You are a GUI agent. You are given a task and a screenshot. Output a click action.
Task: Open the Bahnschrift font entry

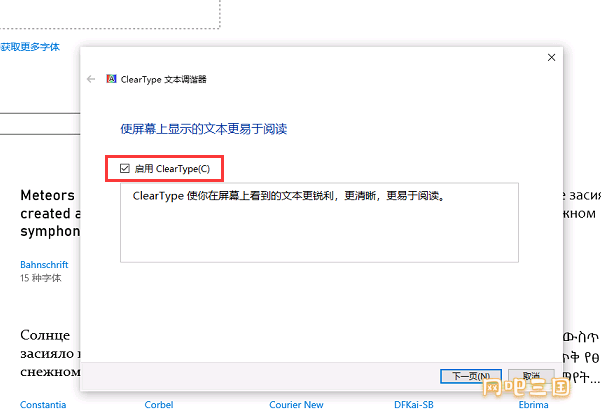pyautogui.click(x=44, y=264)
